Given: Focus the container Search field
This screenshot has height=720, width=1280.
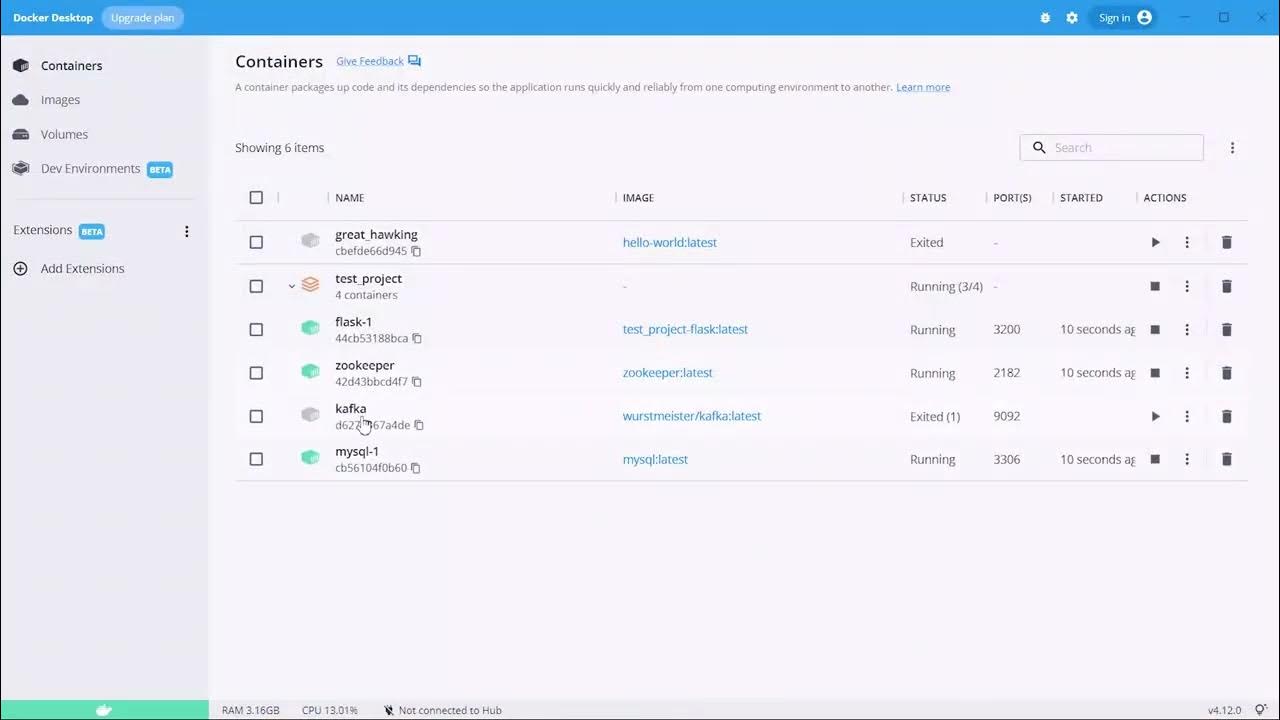Looking at the screenshot, I should click(1112, 148).
